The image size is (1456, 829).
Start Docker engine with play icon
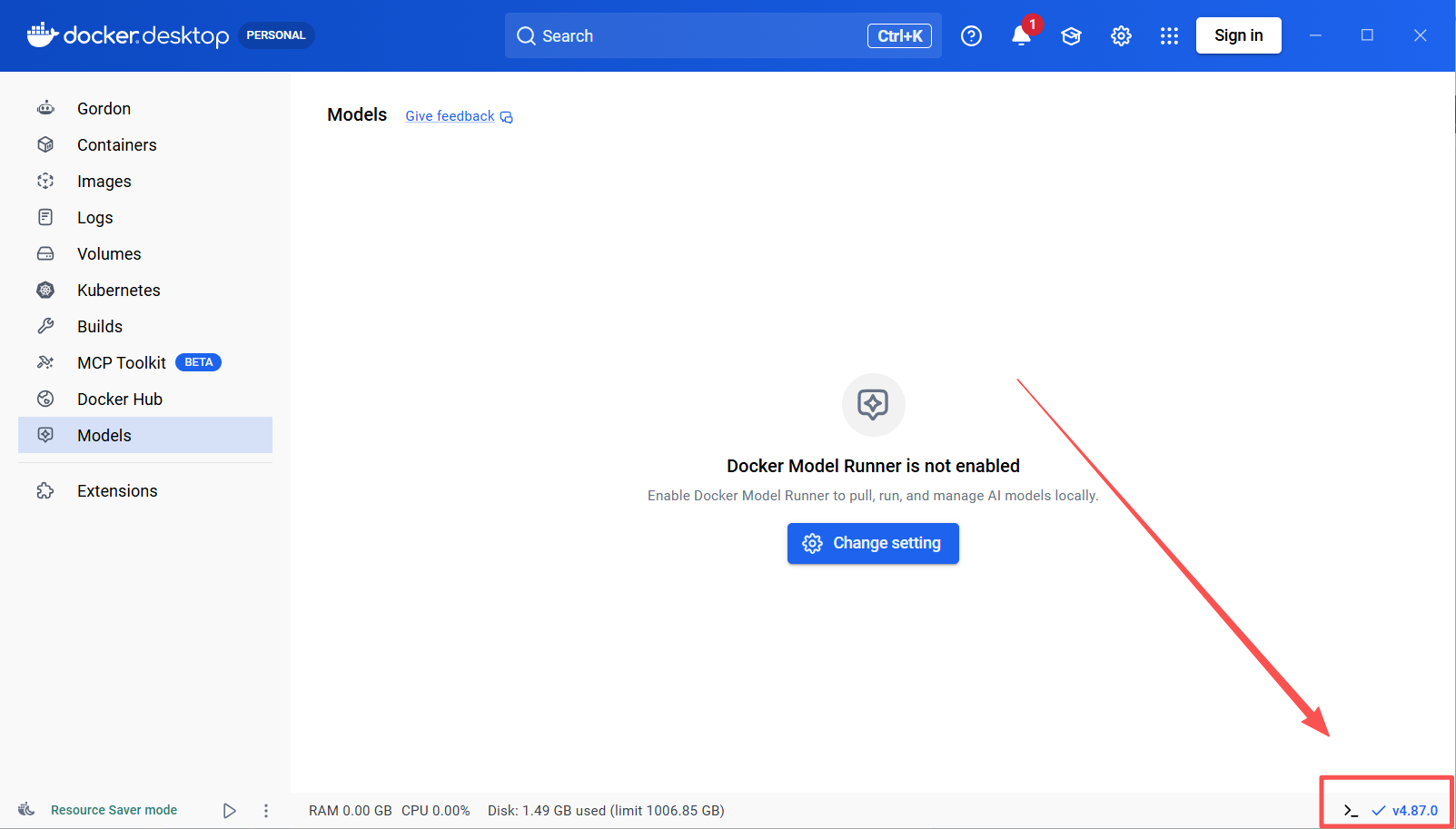[x=230, y=811]
